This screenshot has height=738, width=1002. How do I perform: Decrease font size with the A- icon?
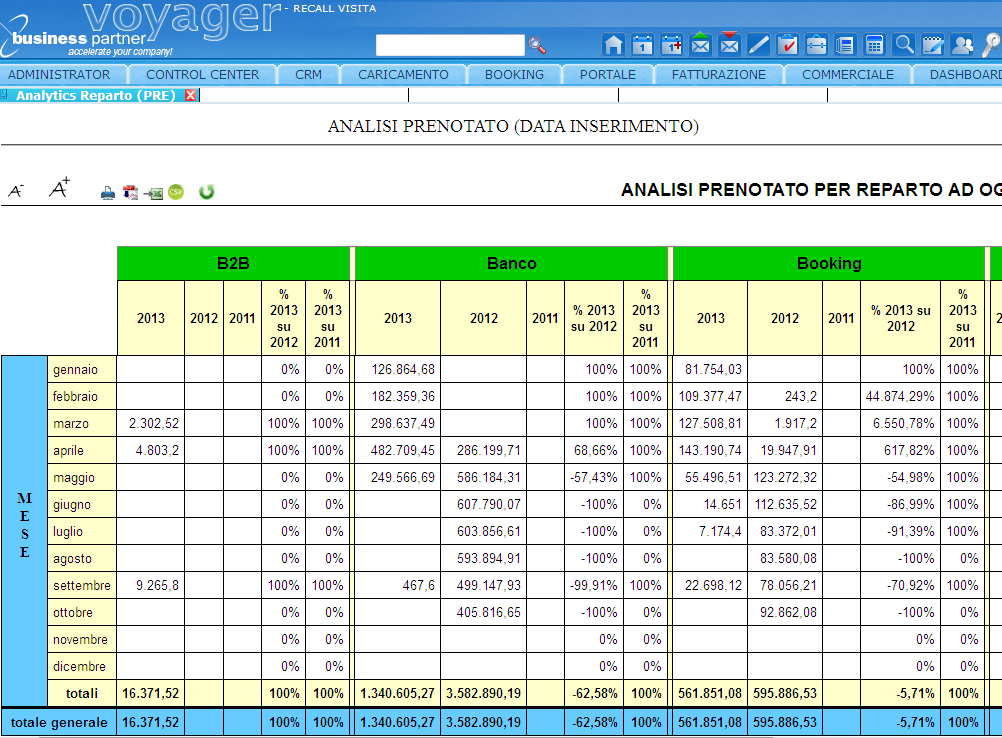click(x=16, y=190)
